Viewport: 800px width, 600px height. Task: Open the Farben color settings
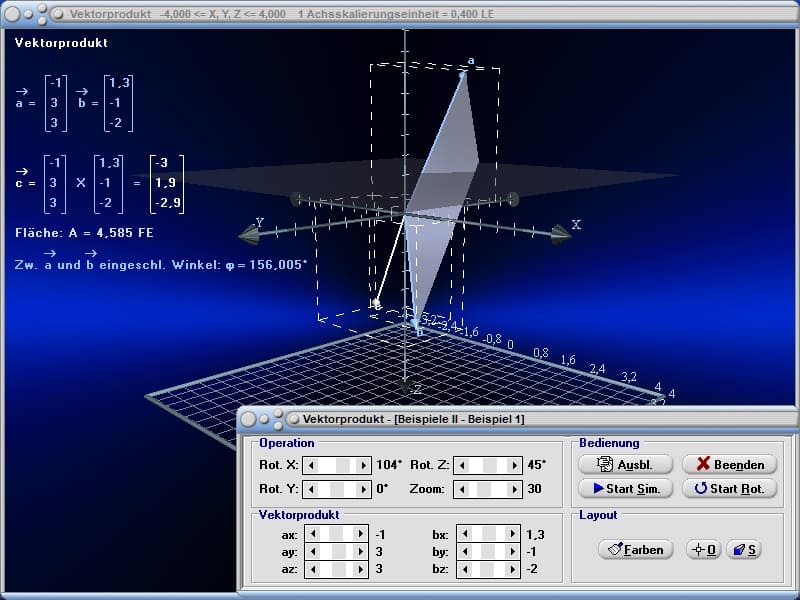[636, 550]
